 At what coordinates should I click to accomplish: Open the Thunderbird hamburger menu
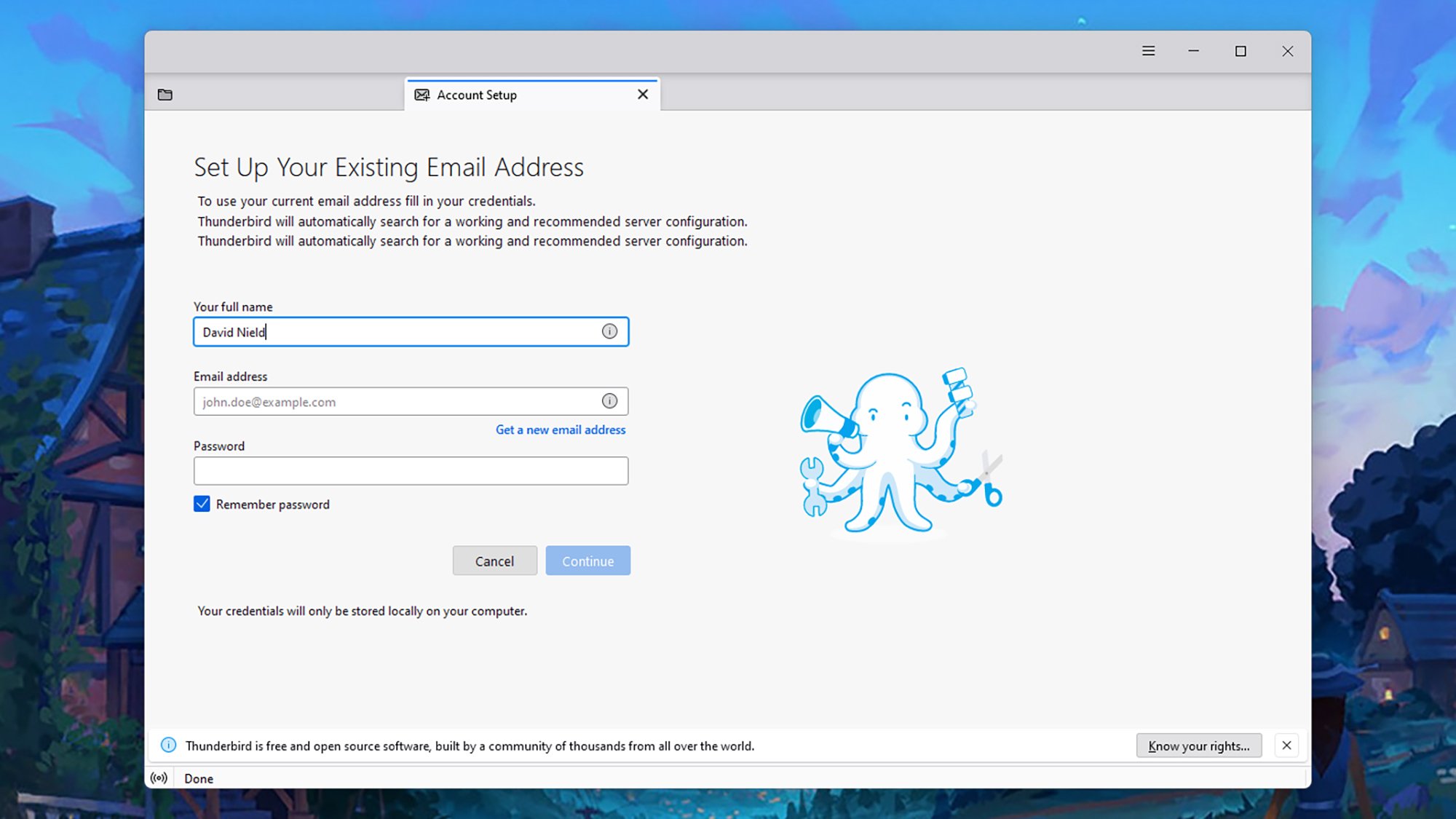pos(1148,51)
